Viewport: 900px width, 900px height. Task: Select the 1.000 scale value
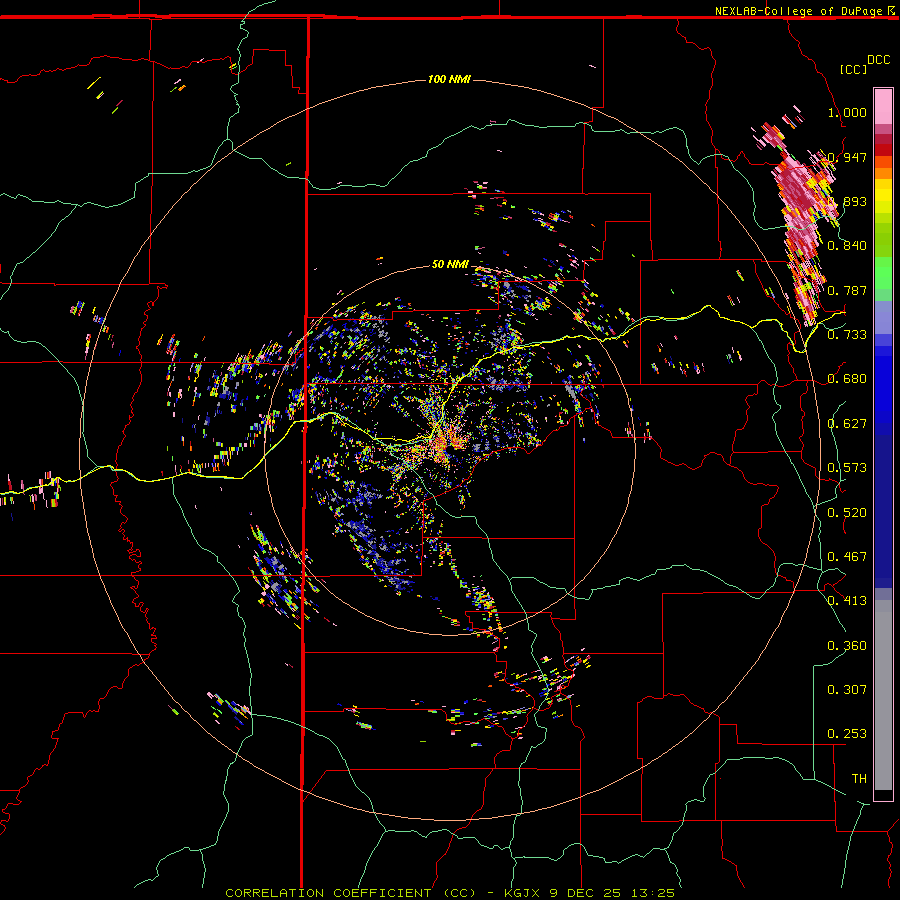point(847,112)
